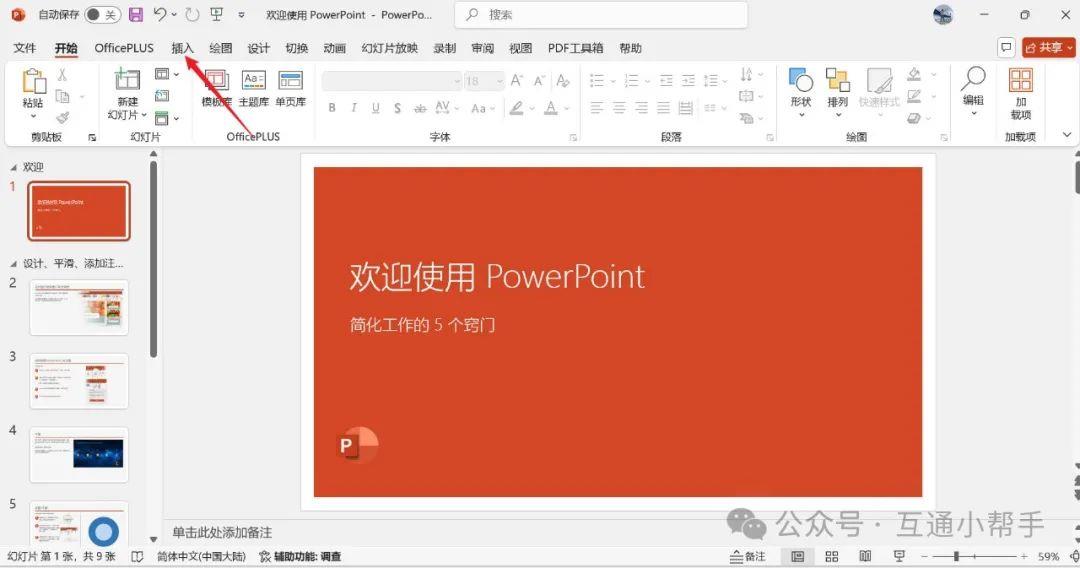This screenshot has width=1080, height=568.
Task: Expand the slide Section dropdown
Action: [167, 118]
